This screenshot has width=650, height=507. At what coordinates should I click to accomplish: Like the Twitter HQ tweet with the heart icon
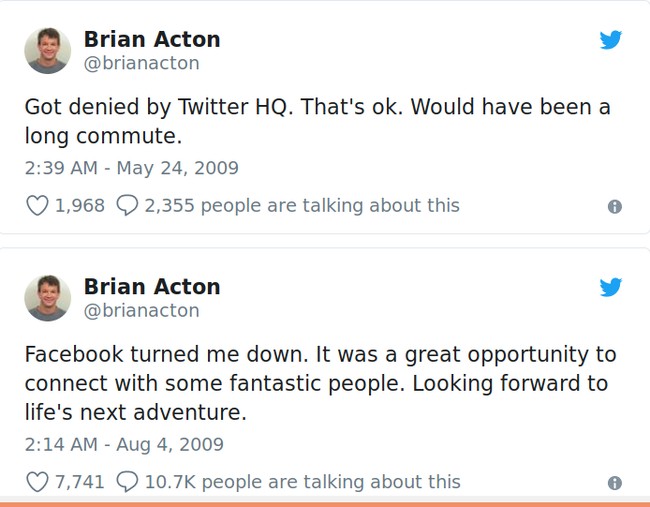(x=37, y=206)
